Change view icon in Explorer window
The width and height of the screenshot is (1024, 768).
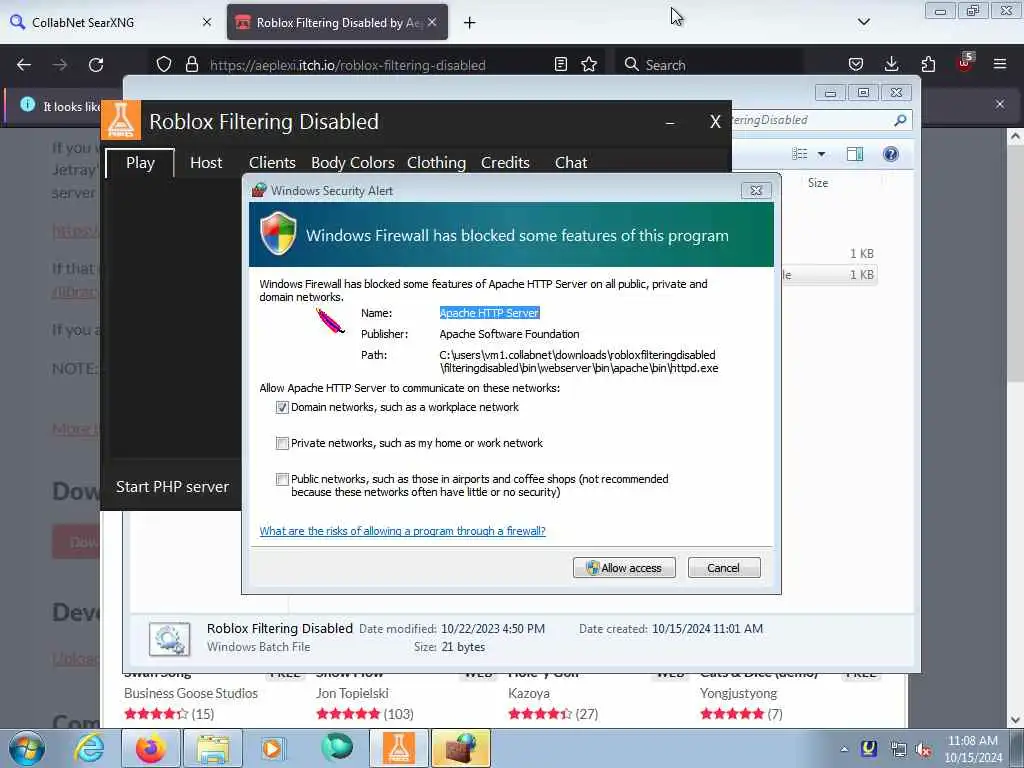799,154
